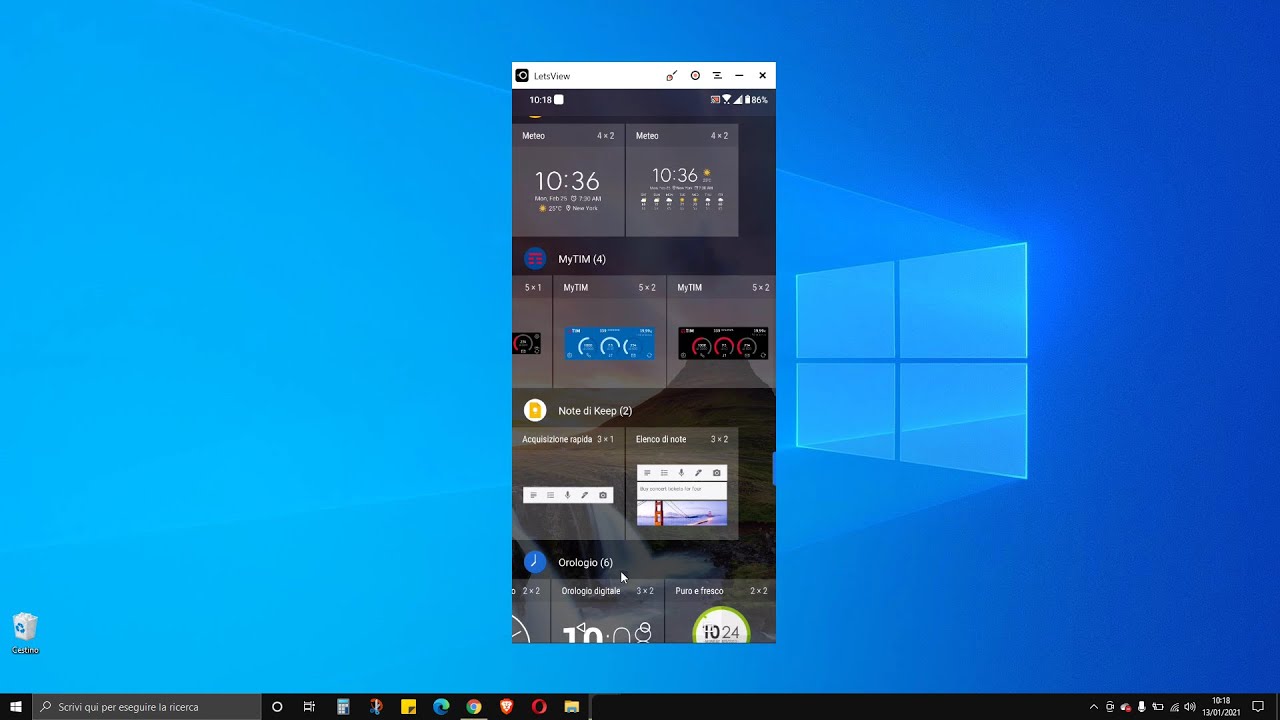Viewport: 1280px width, 720px height.
Task: Open the Wi-Fi network tray icon
Action: 1174,707
